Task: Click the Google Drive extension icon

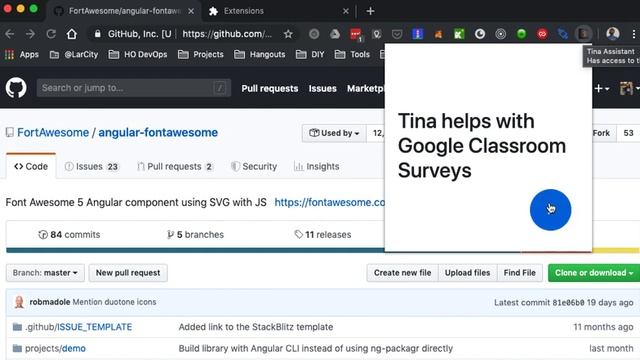Action: (335, 34)
